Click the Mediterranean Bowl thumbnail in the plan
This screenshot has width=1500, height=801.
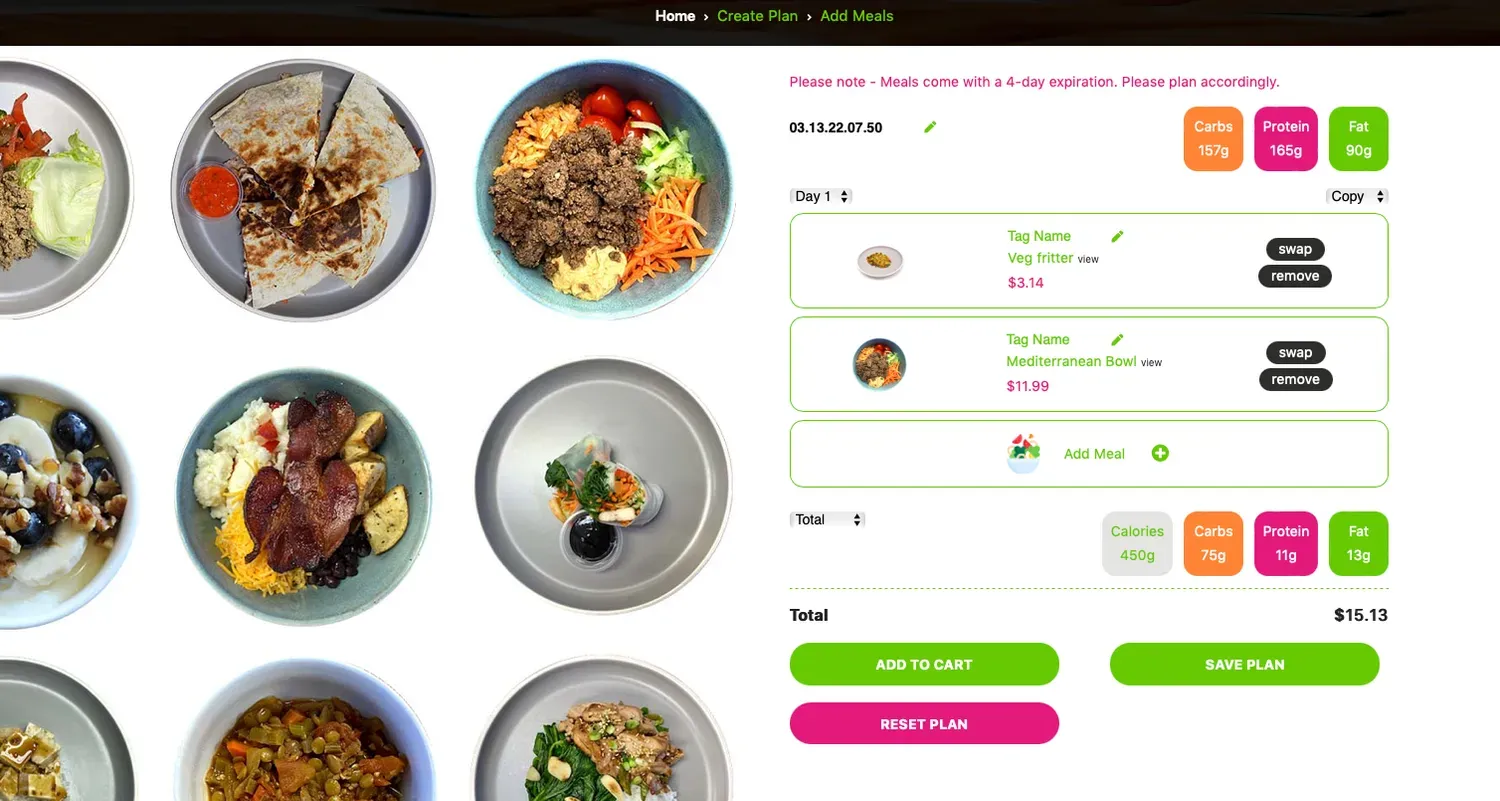pos(879,364)
